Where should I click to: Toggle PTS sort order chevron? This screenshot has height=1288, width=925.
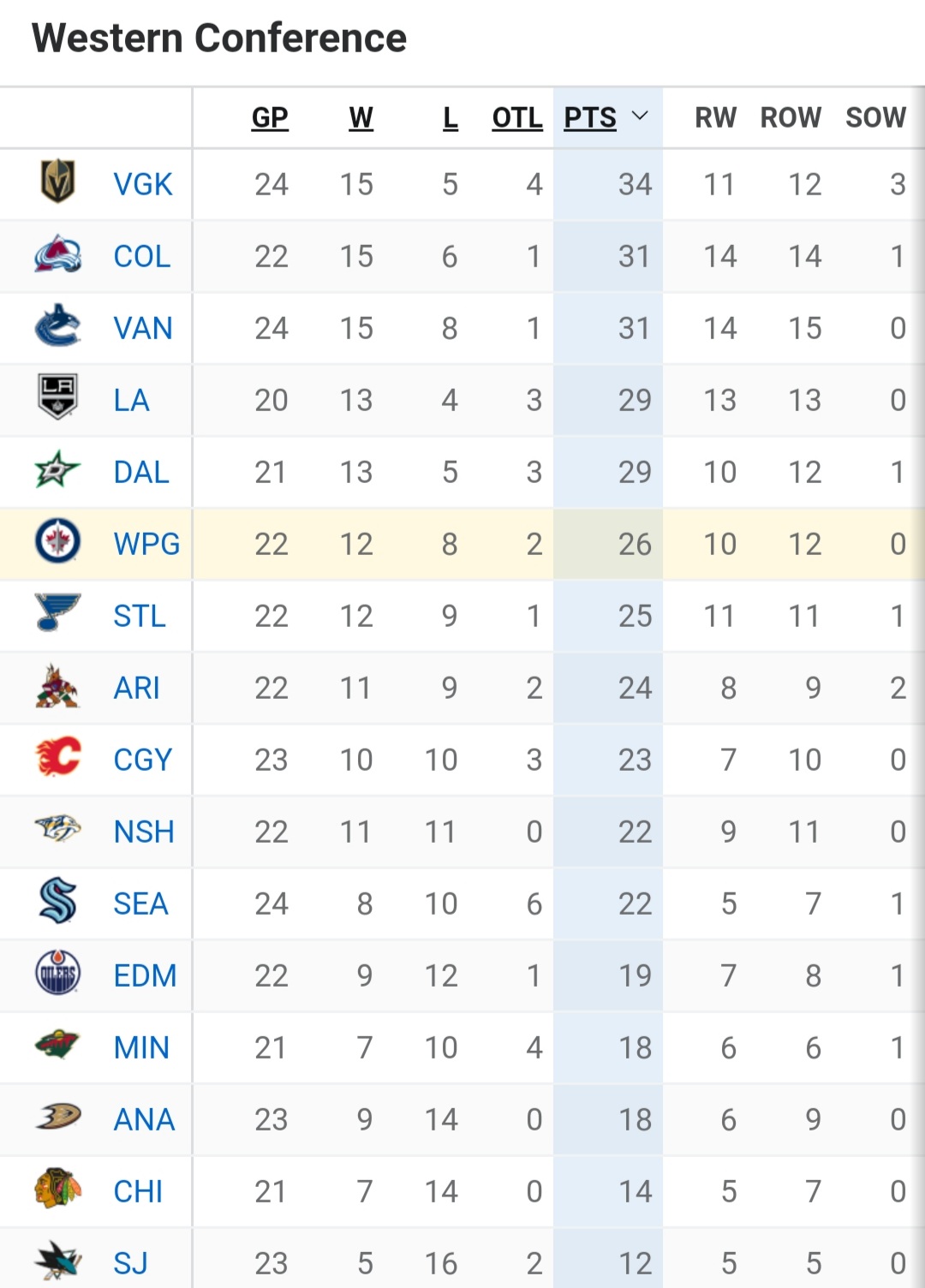point(640,116)
